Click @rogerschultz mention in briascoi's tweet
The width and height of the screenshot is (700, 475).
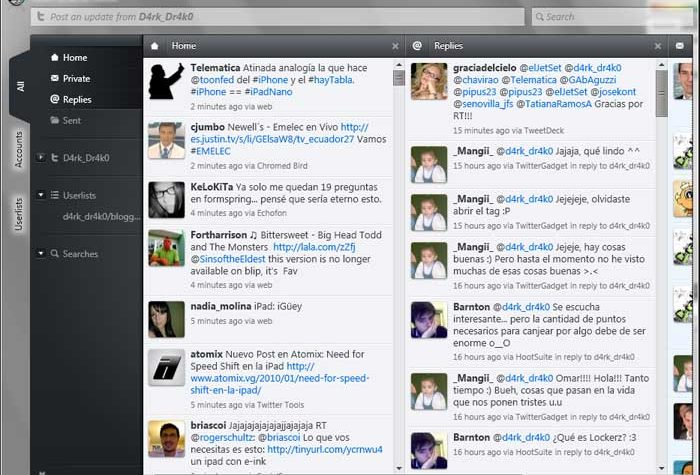(x=222, y=438)
